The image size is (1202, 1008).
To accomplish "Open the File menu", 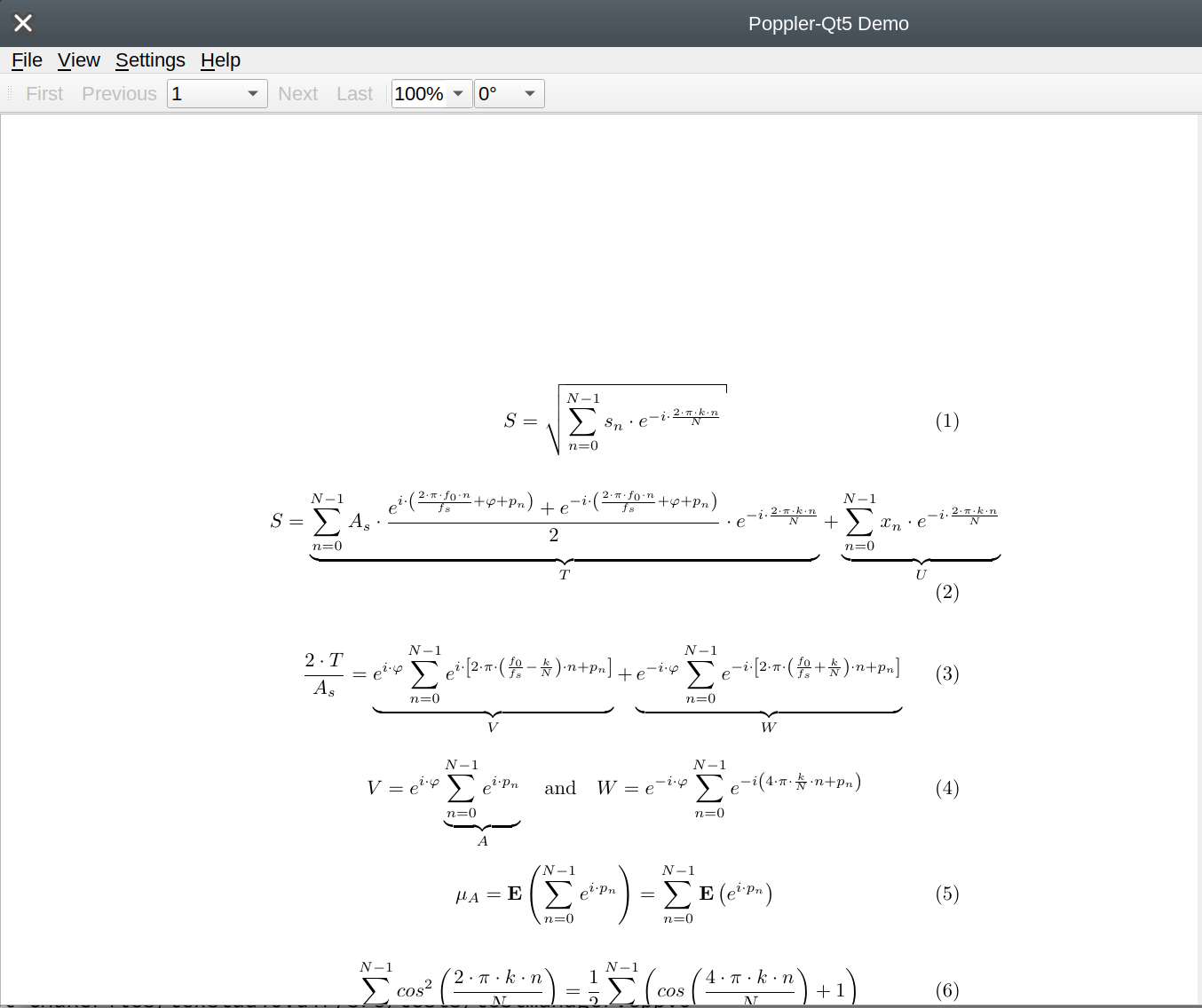I will (x=26, y=60).
